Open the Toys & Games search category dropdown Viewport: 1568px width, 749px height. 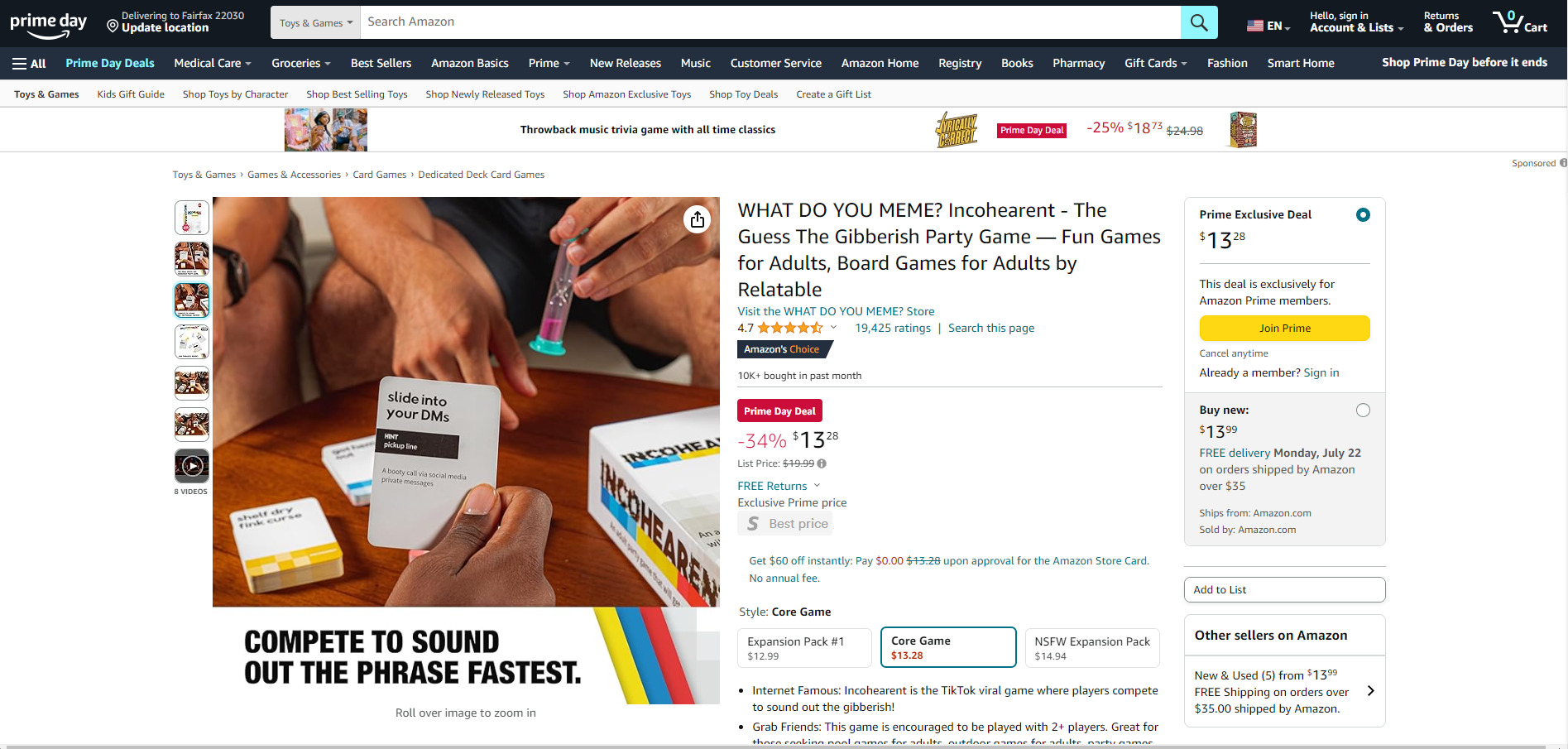coord(315,22)
